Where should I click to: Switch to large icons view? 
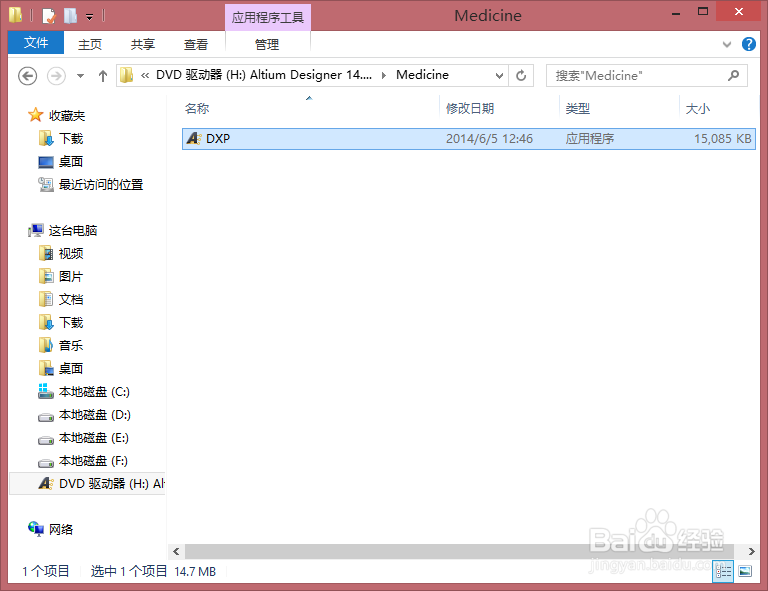click(x=745, y=571)
